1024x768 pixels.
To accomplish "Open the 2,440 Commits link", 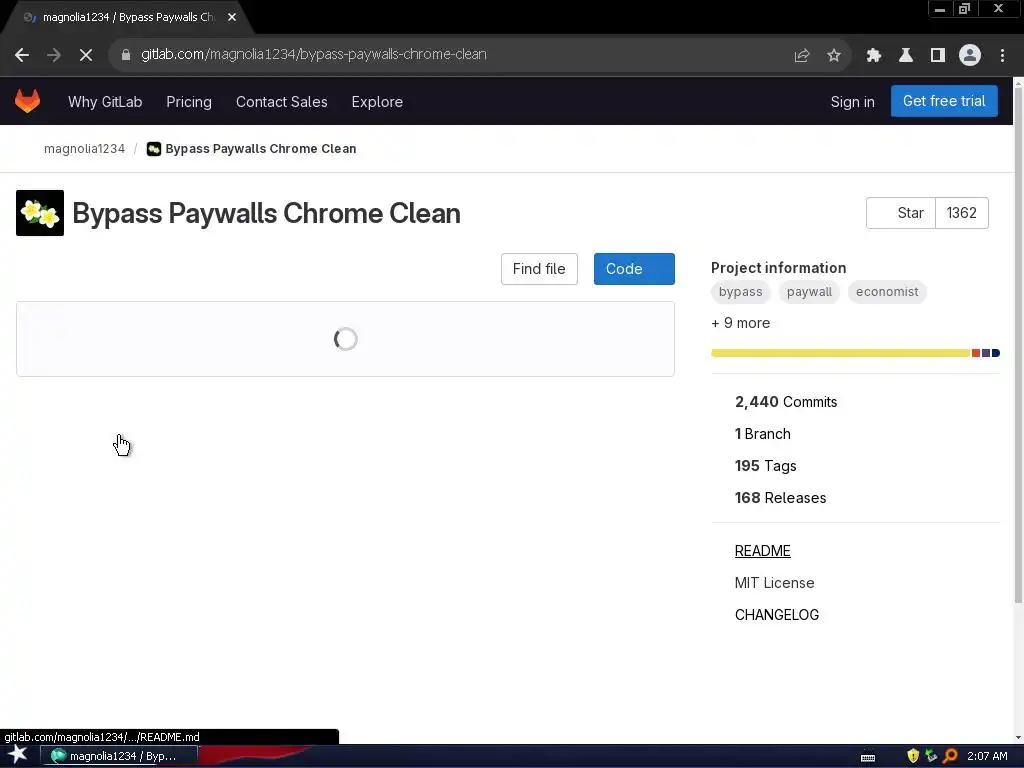I will point(786,402).
